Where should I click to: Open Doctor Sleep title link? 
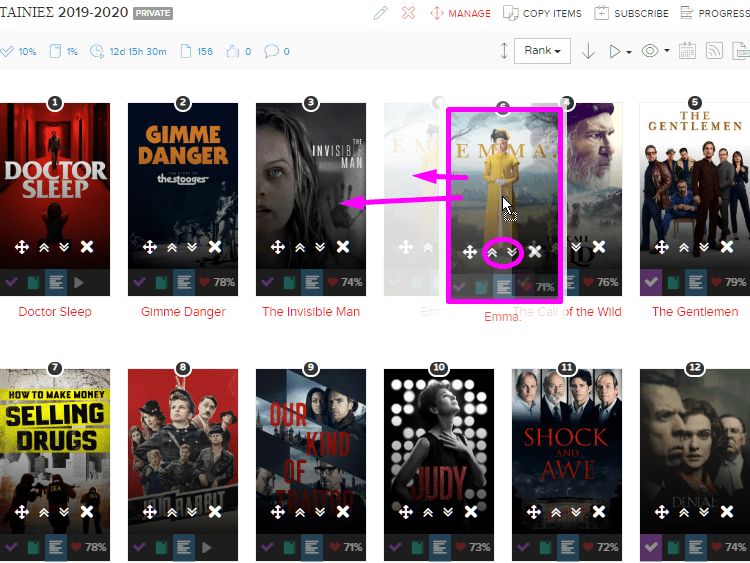tap(55, 311)
